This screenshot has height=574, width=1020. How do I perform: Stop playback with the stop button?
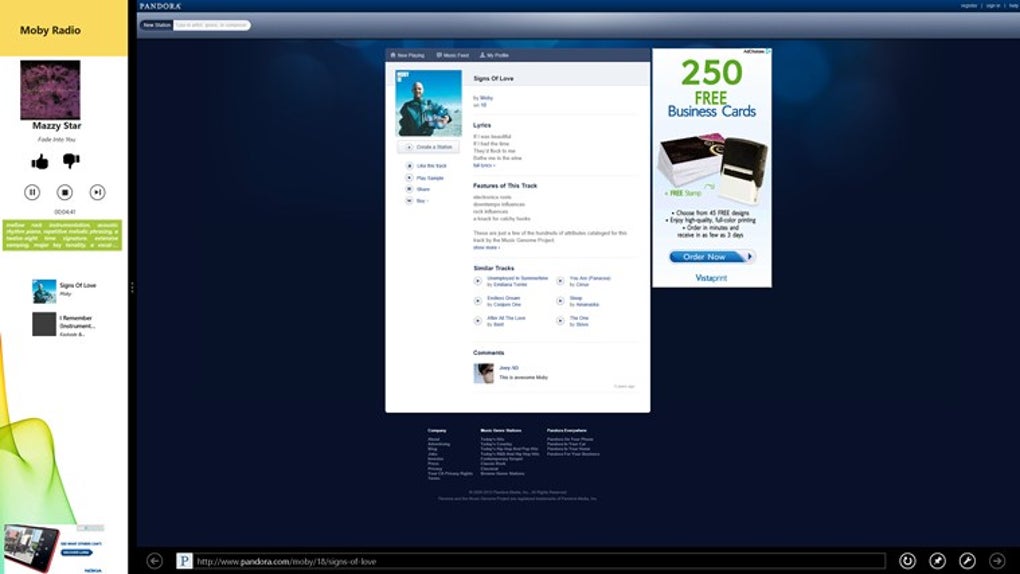tap(64, 192)
